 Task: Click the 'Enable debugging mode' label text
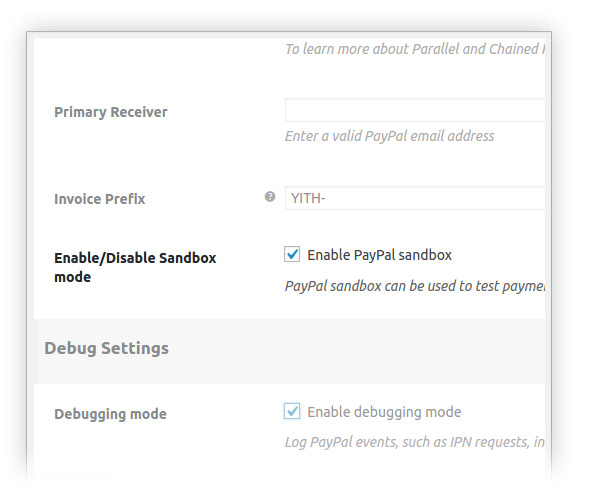(x=384, y=412)
